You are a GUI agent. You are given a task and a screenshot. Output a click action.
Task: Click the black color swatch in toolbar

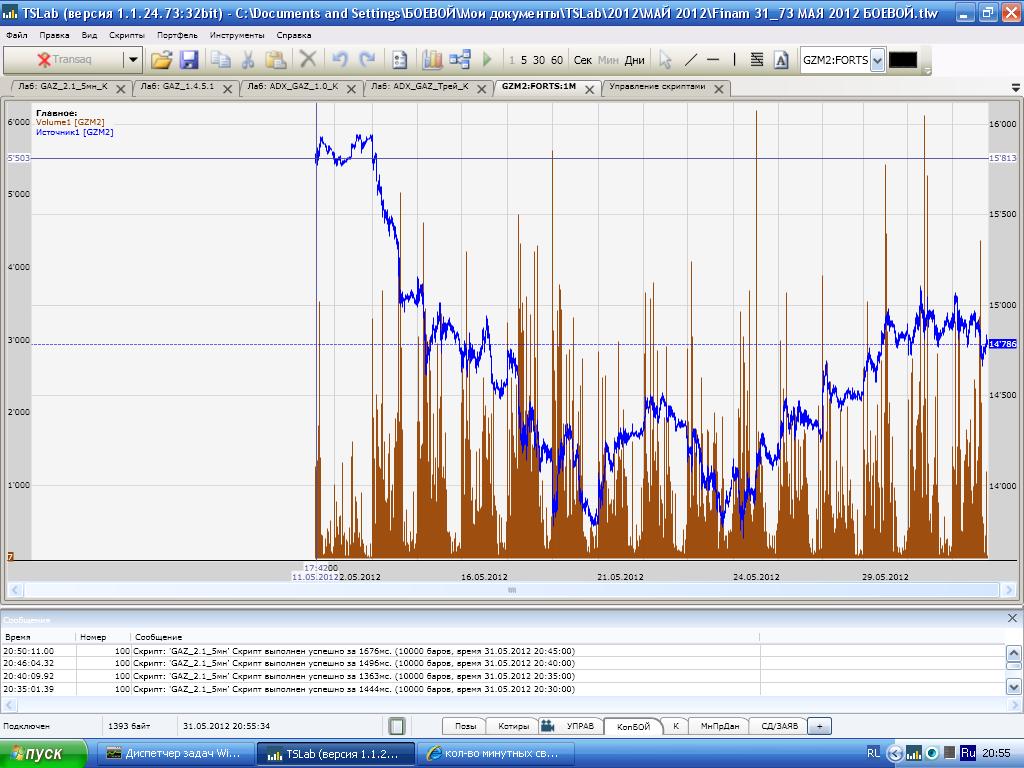coord(902,60)
